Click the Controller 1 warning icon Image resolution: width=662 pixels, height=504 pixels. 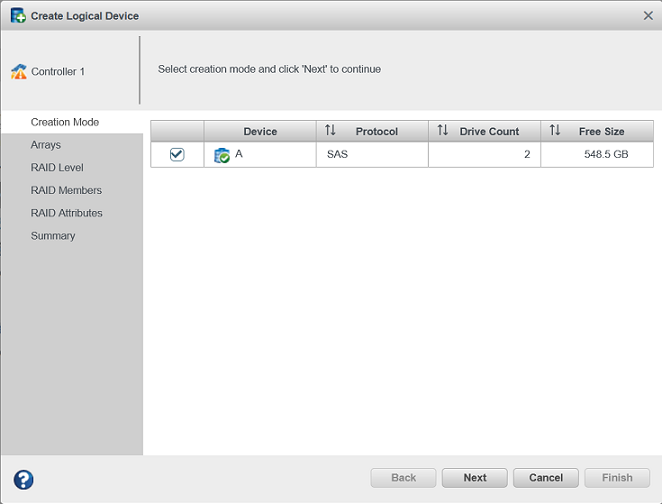tap(18, 72)
